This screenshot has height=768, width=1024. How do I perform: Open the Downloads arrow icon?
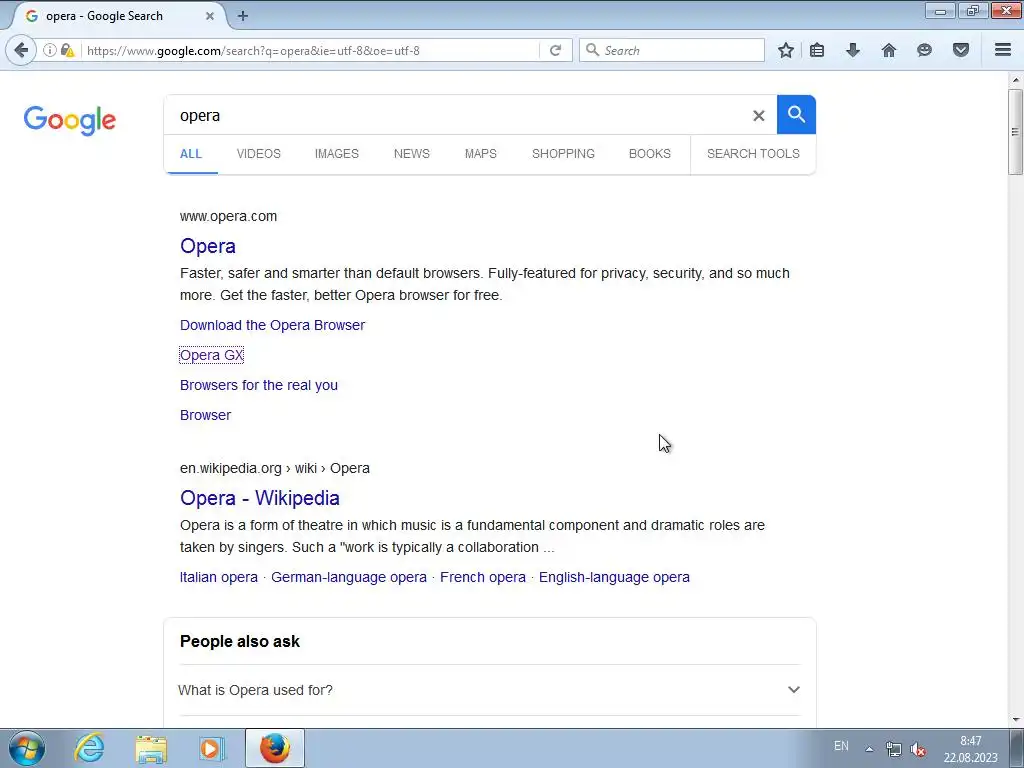pyautogui.click(x=853, y=50)
